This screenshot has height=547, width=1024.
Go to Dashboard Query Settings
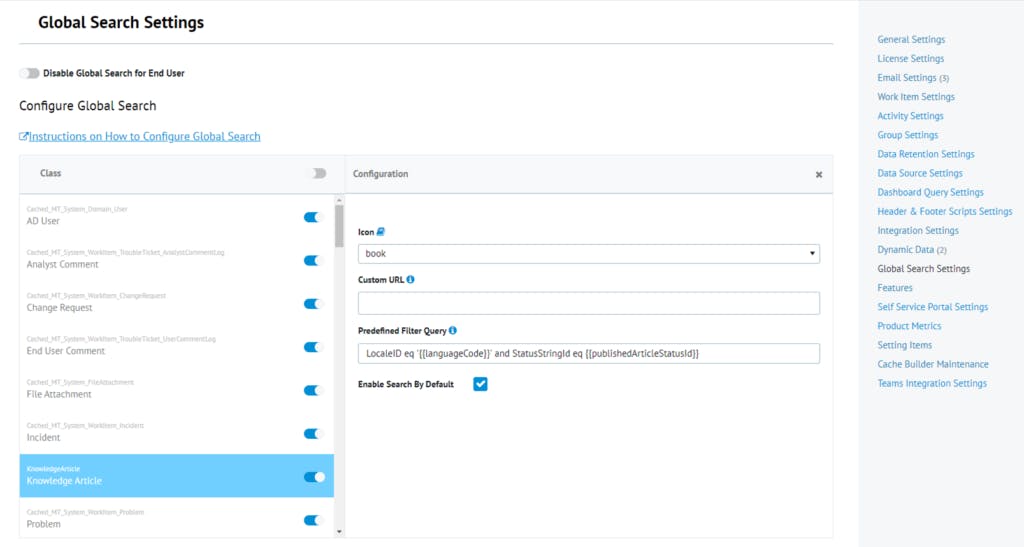pos(930,192)
